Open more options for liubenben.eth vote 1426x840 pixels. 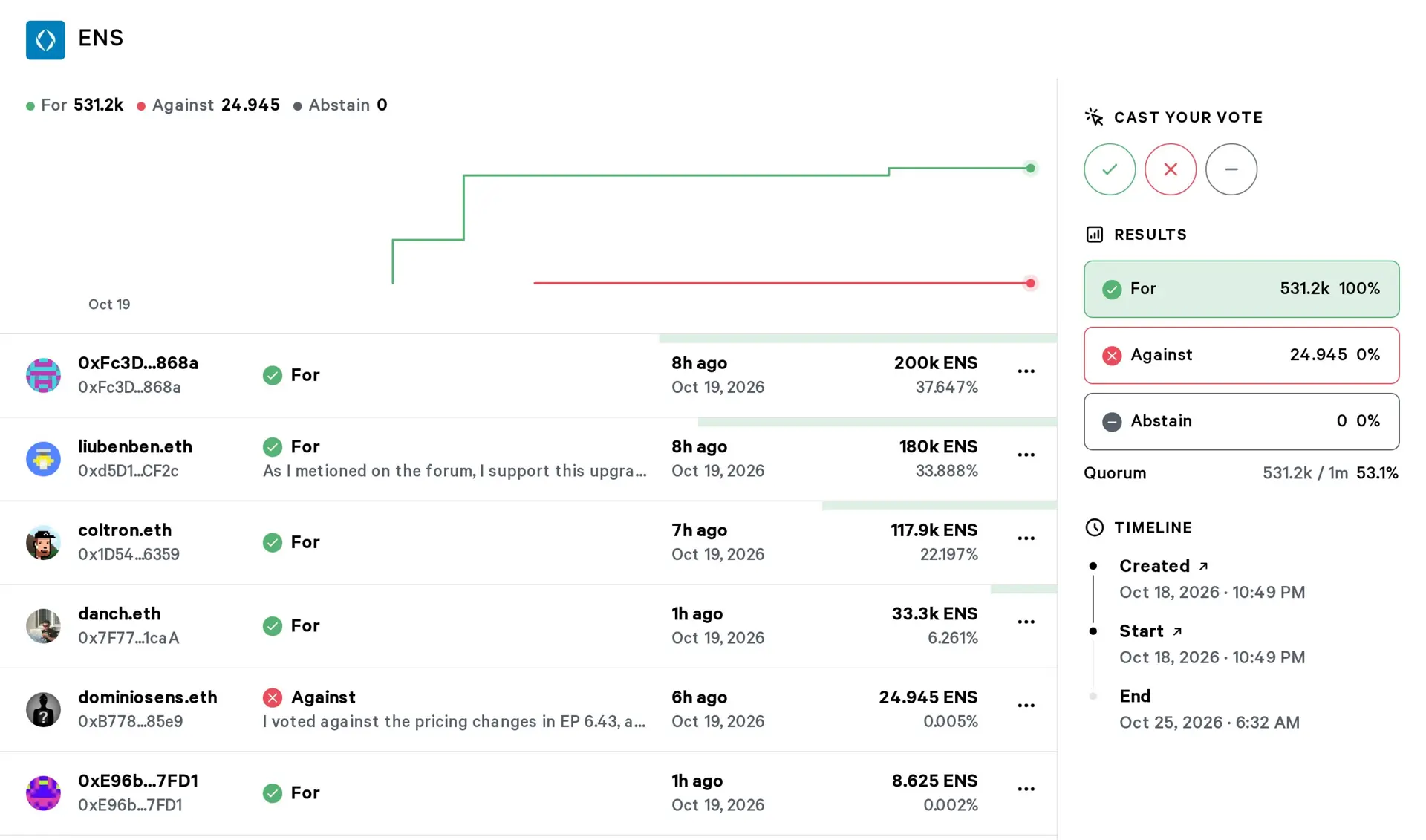(1026, 455)
